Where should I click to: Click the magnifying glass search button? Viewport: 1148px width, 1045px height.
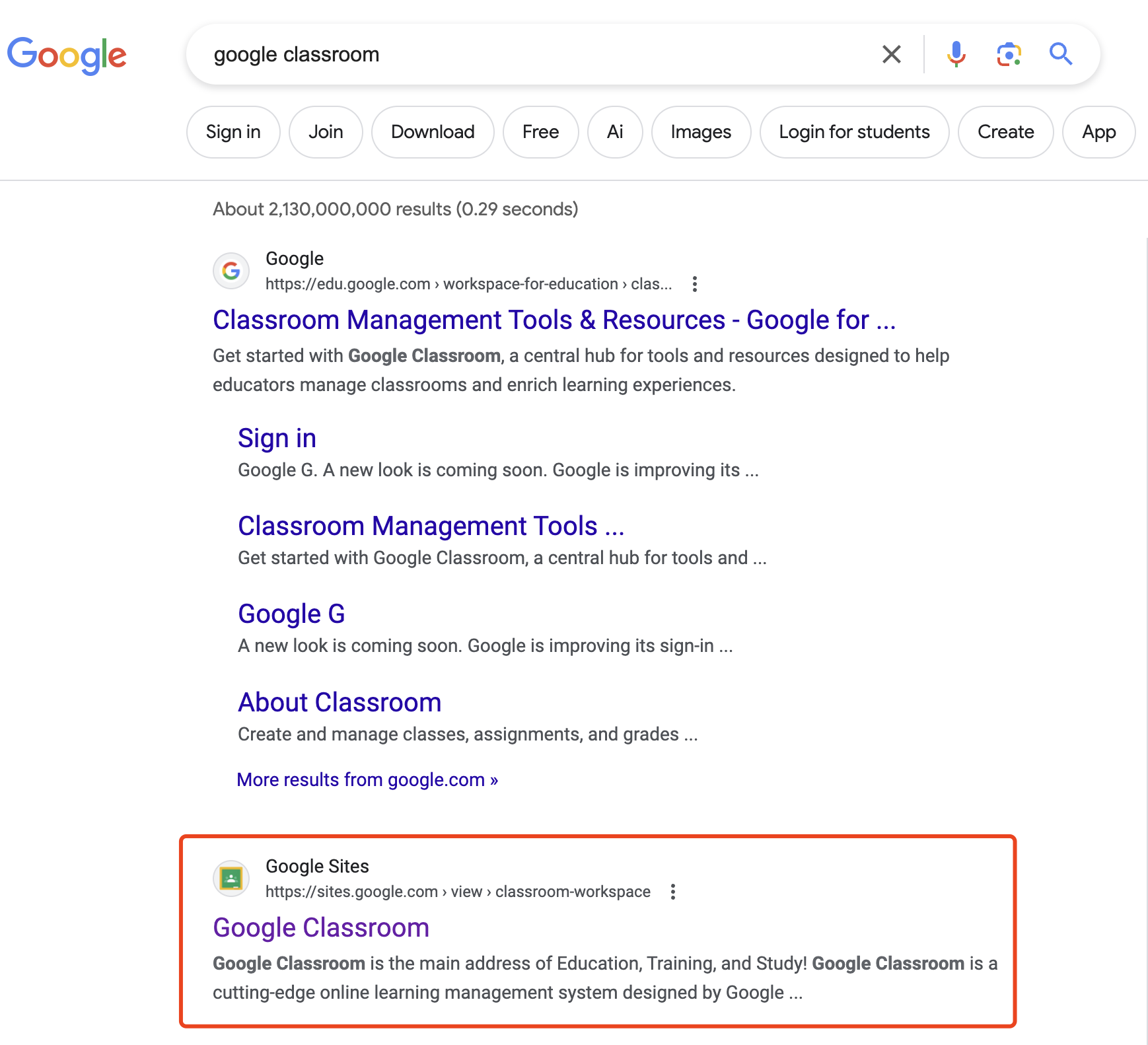1061,54
